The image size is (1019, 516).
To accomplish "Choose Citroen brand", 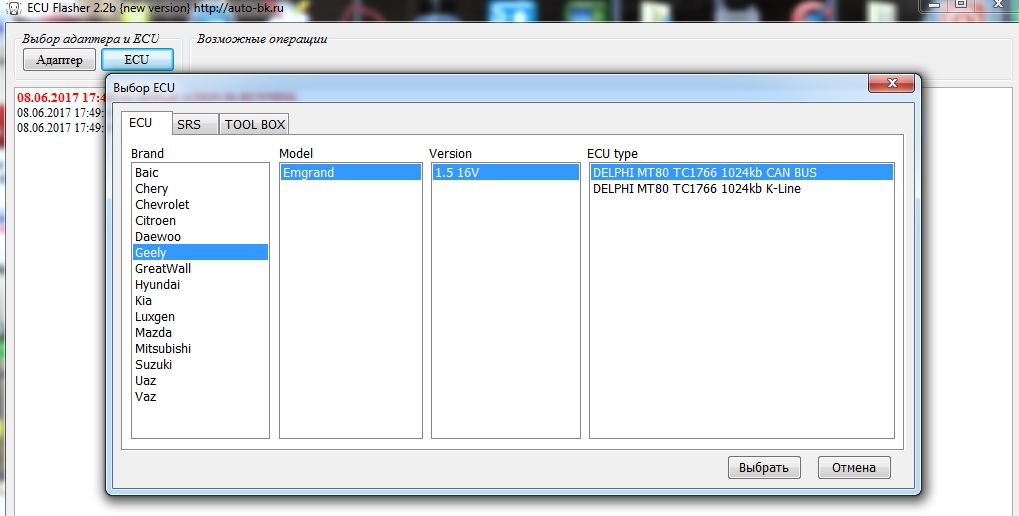I will [x=200, y=220].
